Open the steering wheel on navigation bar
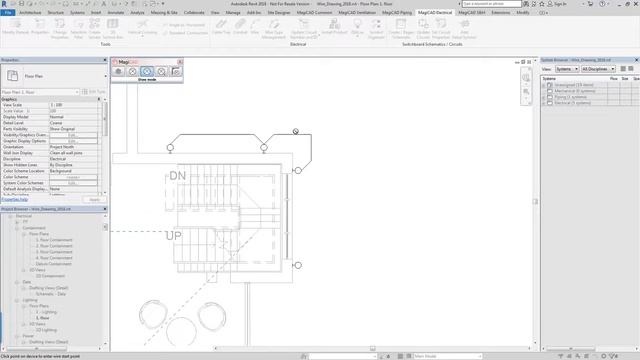Image resolution: width=640 pixels, height=360 pixels. [x=526, y=77]
